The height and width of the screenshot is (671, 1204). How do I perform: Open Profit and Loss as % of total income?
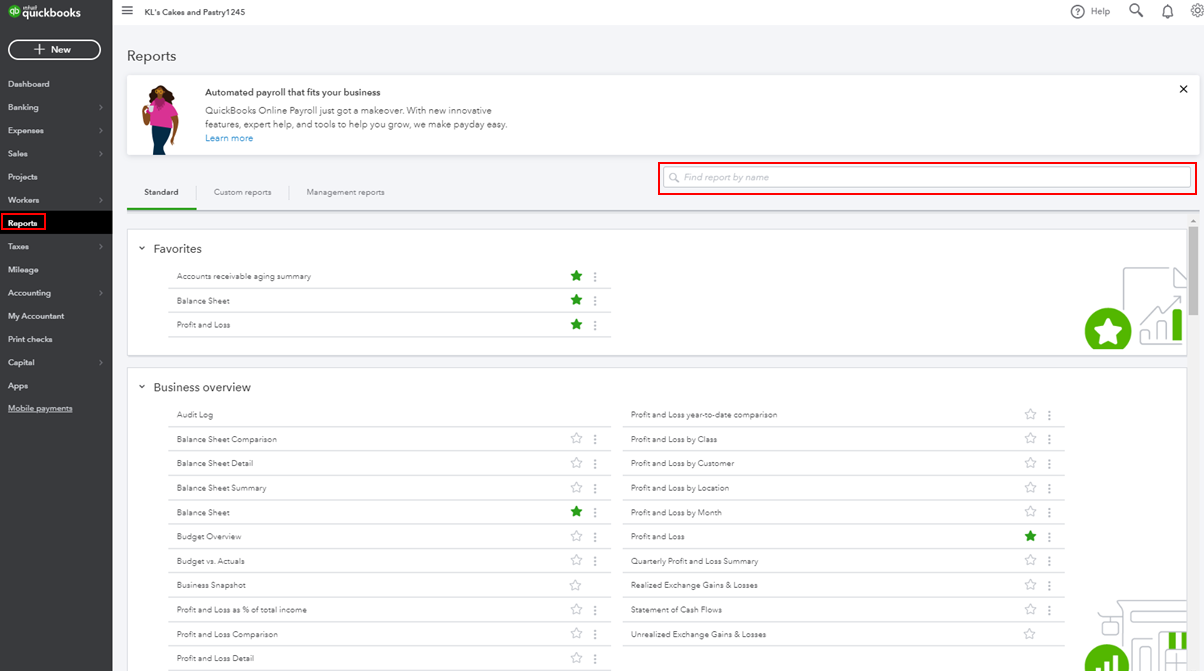click(x=242, y=610)
